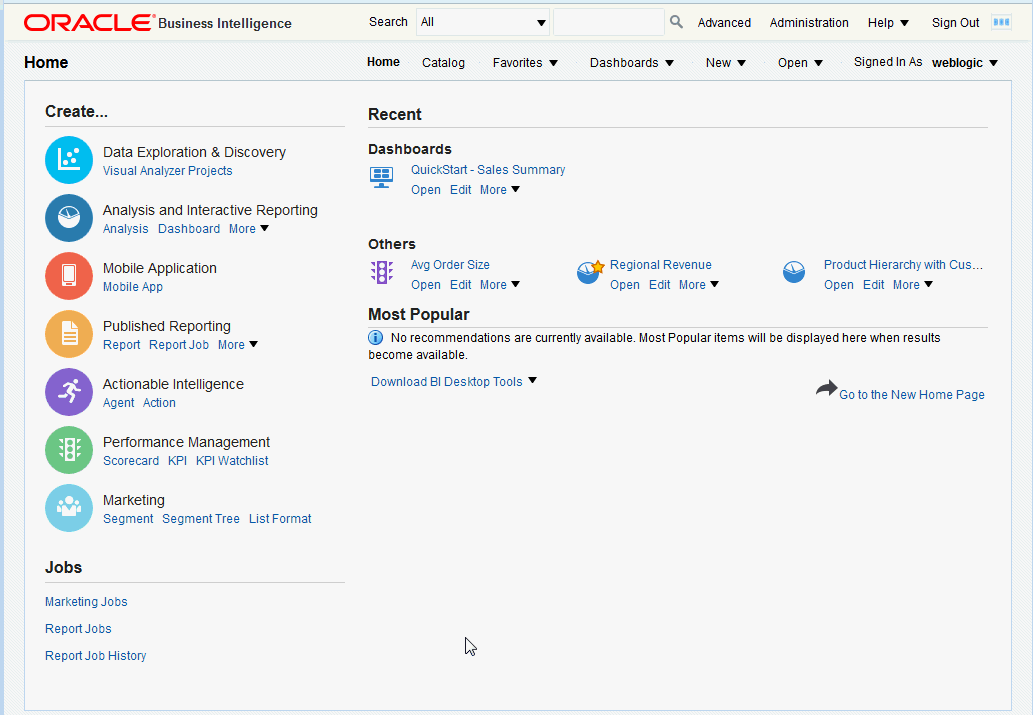Click the information icon under Most Popular

tap(376, 338)
